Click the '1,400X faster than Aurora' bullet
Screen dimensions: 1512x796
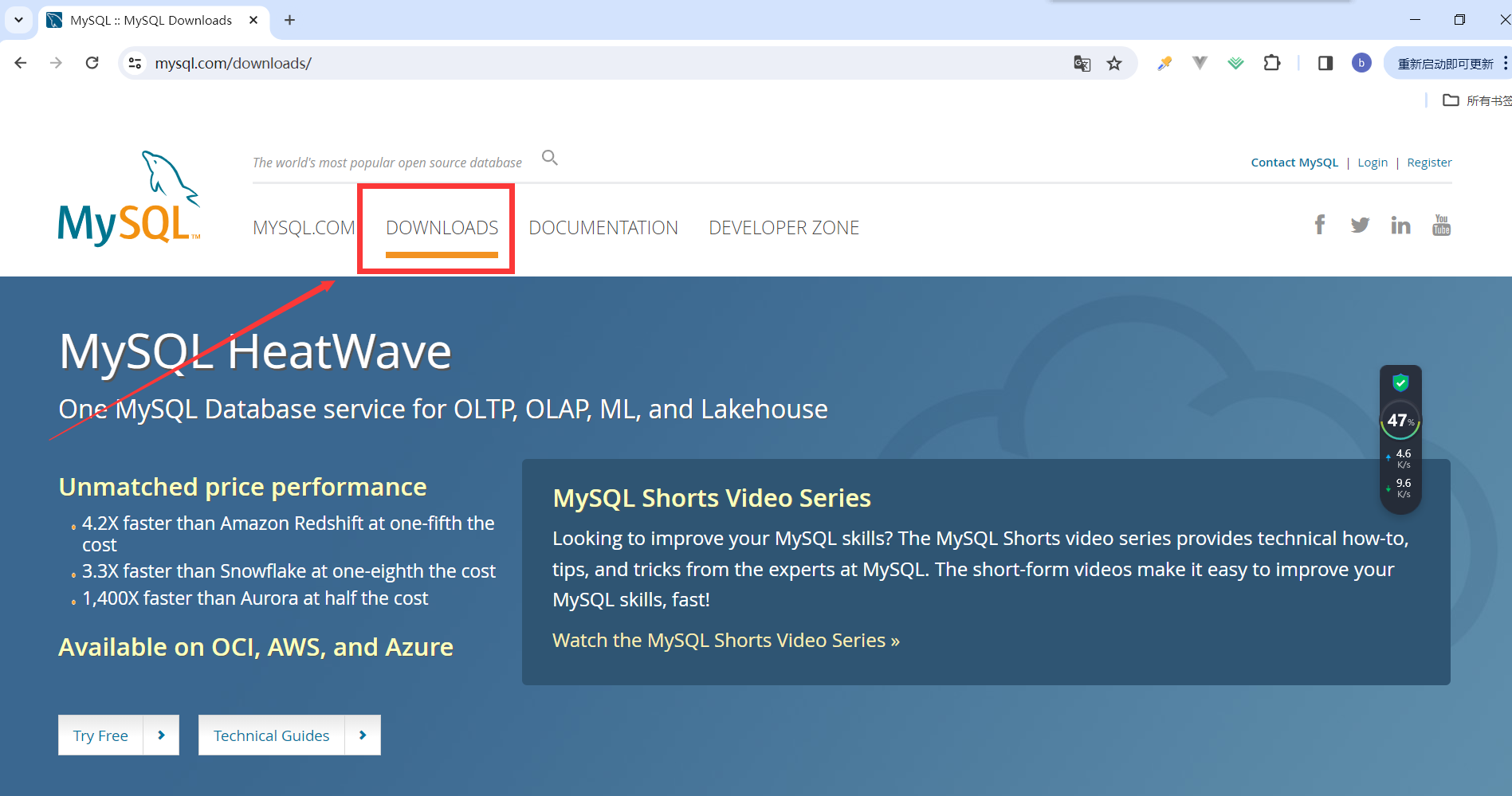click(255, 598)
